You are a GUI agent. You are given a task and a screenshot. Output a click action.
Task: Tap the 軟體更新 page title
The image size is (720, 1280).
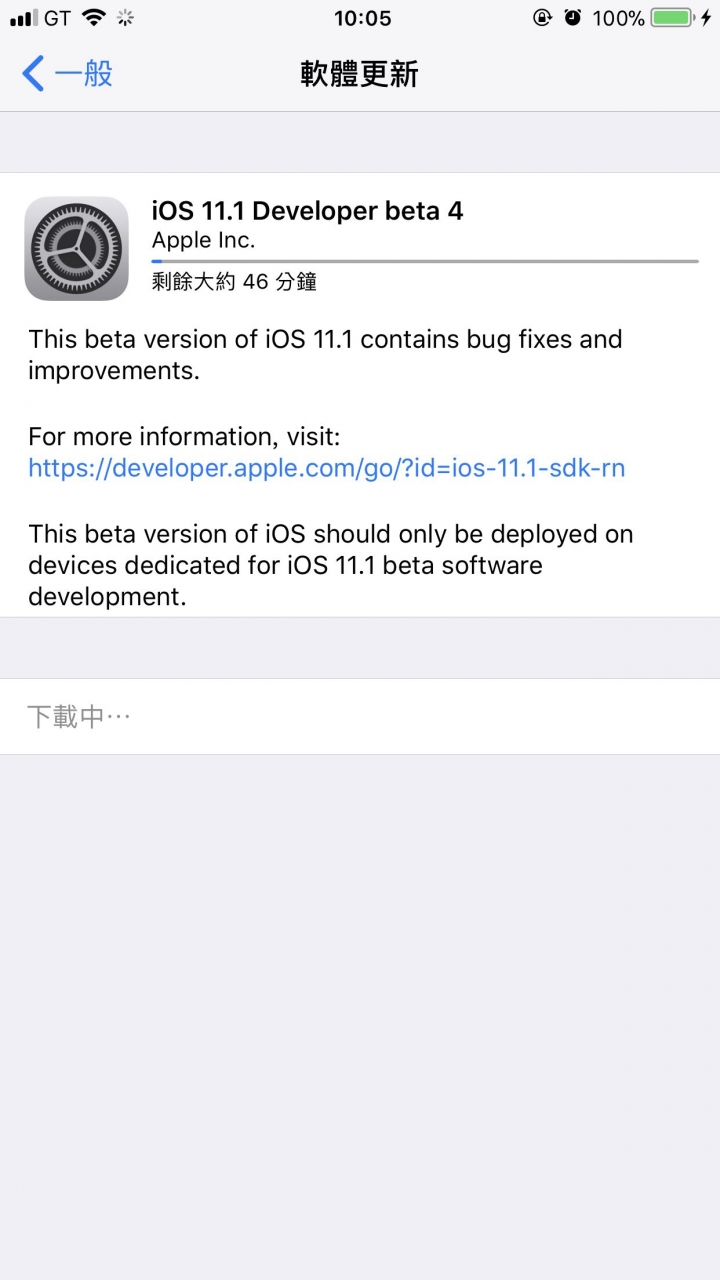(360, 74)
